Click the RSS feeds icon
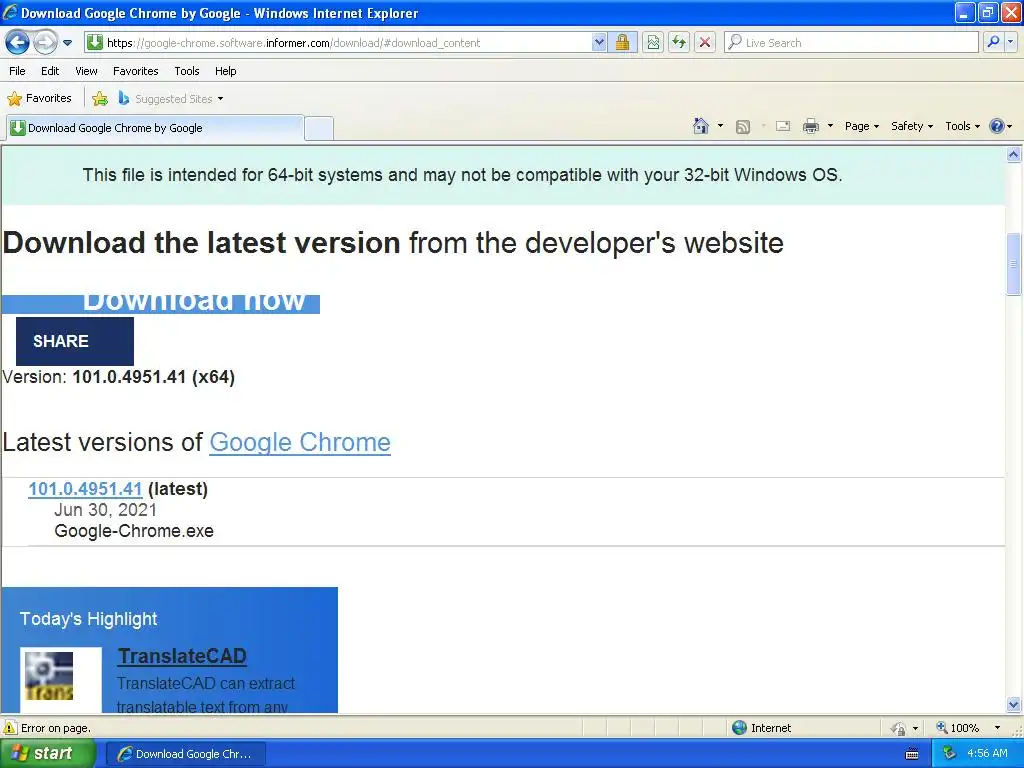This screenshot has width=1024, height=768. [x=743, y=127]
